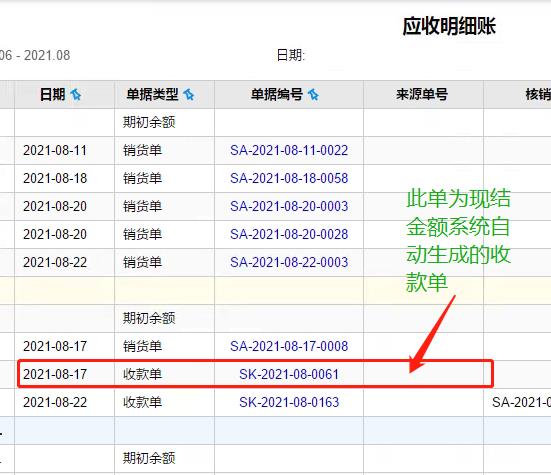Sort by the 单据编号 column header
This screenshot has height=475, width=551.
tap(277, 95)
